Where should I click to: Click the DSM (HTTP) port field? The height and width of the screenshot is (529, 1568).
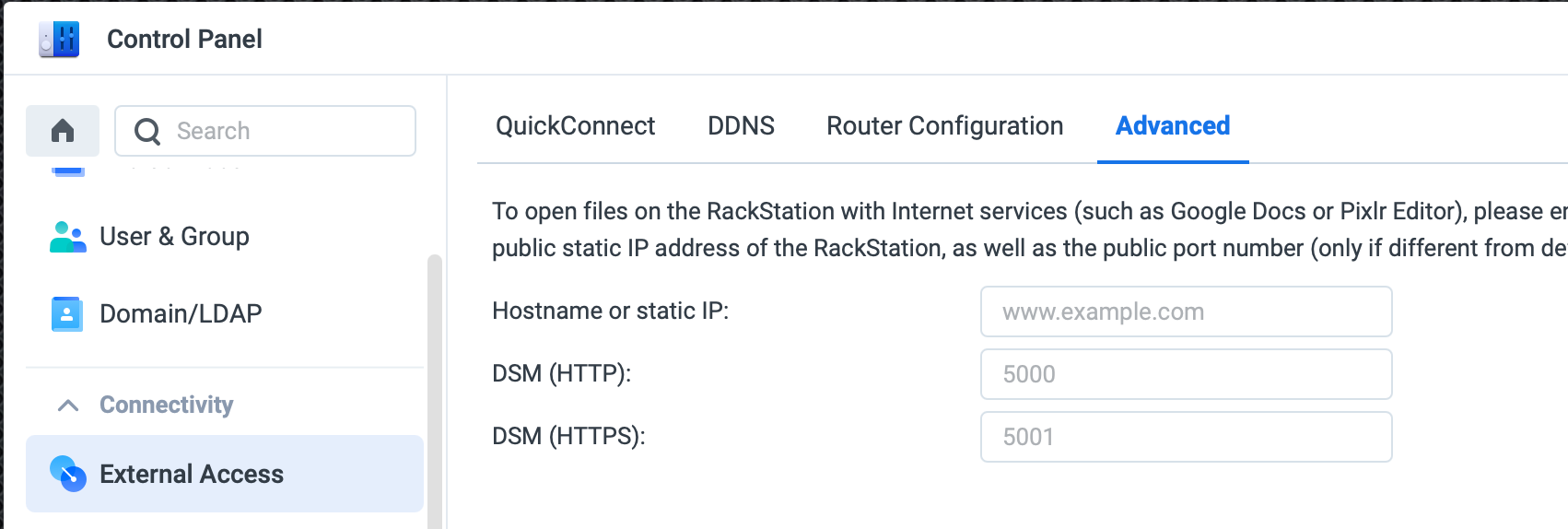(x=1186, y=374)
